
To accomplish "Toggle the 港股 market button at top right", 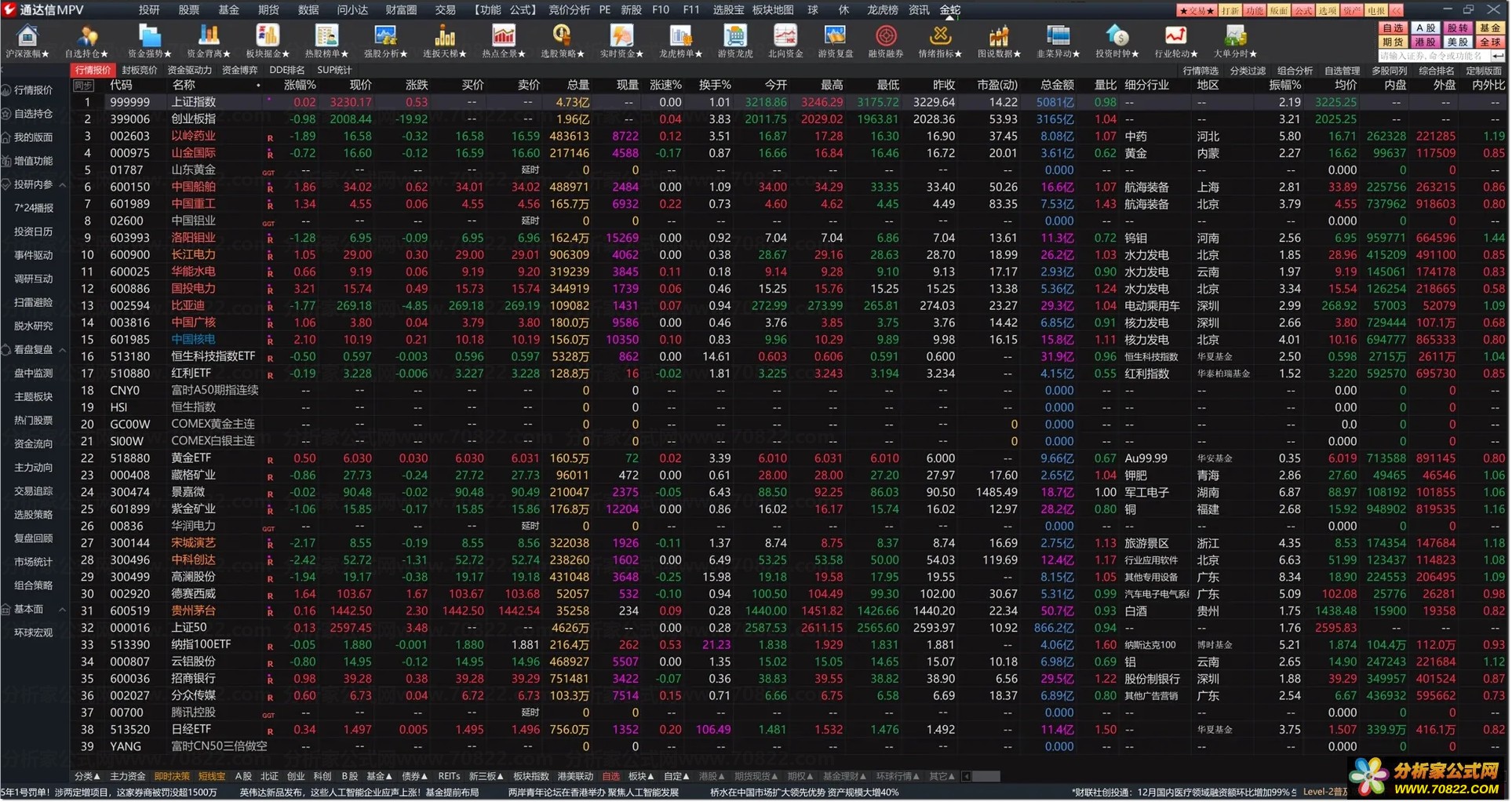I will click(1426, 42).
